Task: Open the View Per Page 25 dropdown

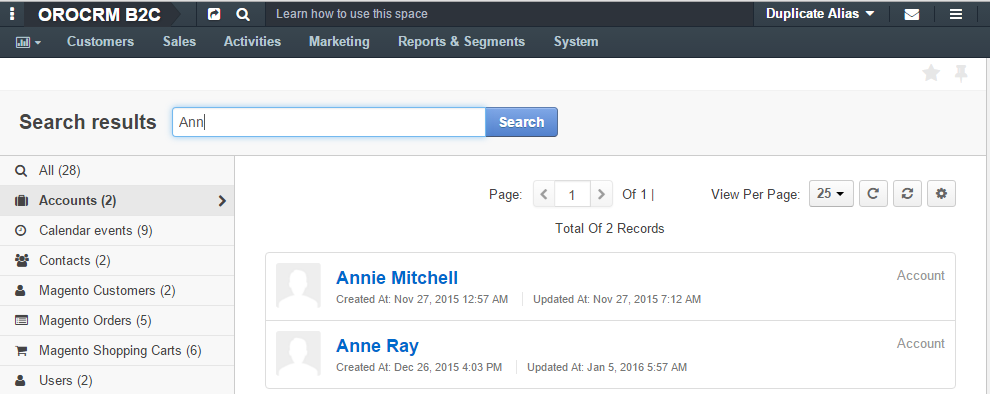Action: click(x=831, y=194)
